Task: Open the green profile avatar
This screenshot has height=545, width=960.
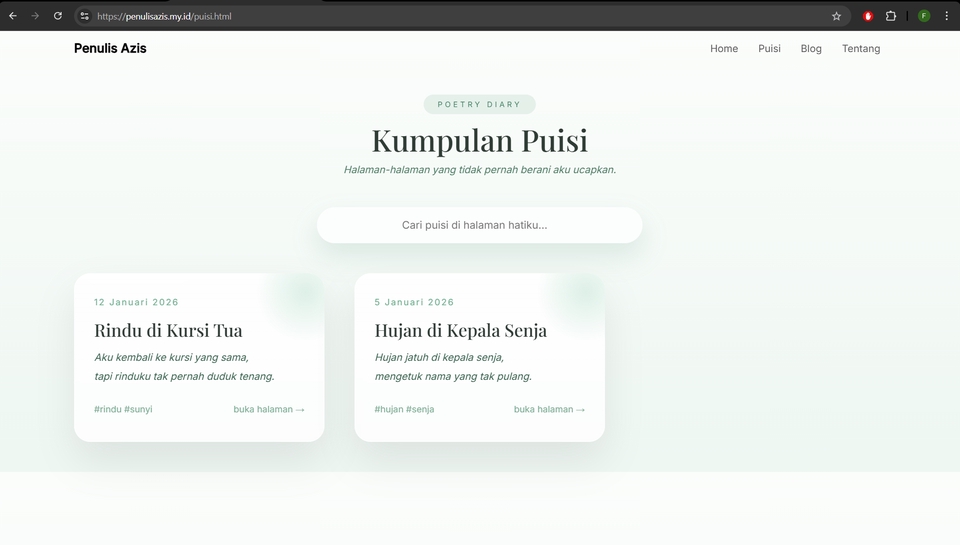Action: [924, 16]
